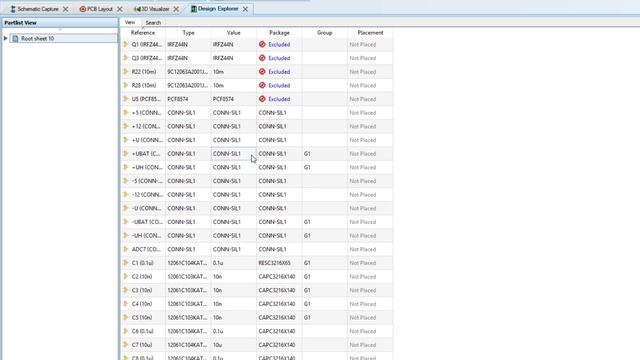
Task: Click the component icon for ADC7 row
Action: click(x=126, y=249)
